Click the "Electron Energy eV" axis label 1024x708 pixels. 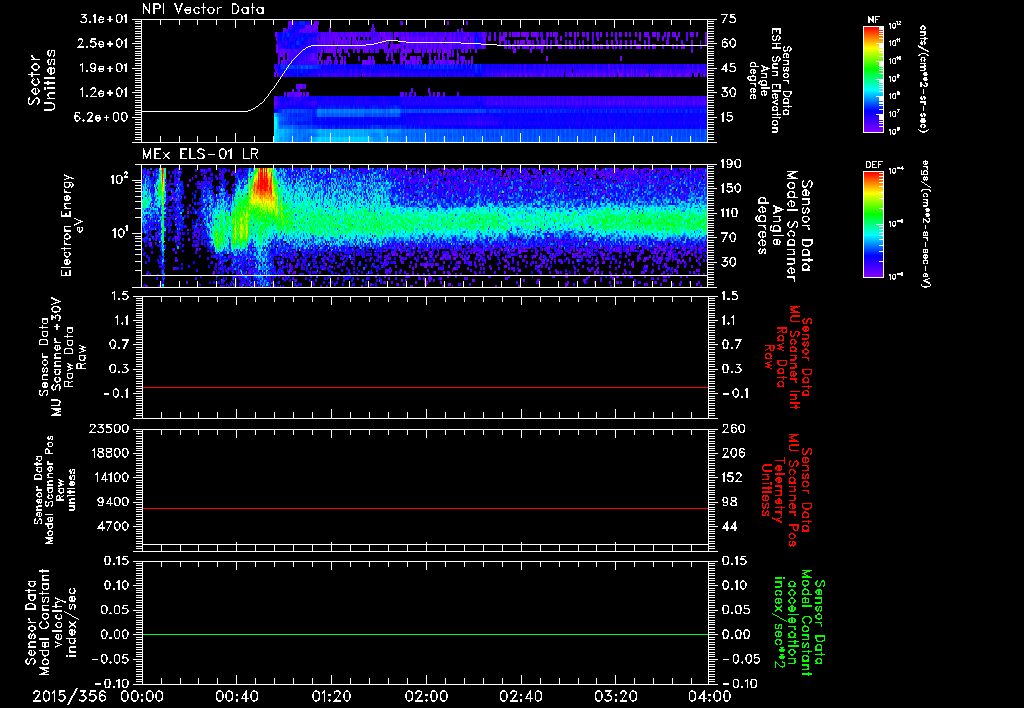[x=72, y=225]
